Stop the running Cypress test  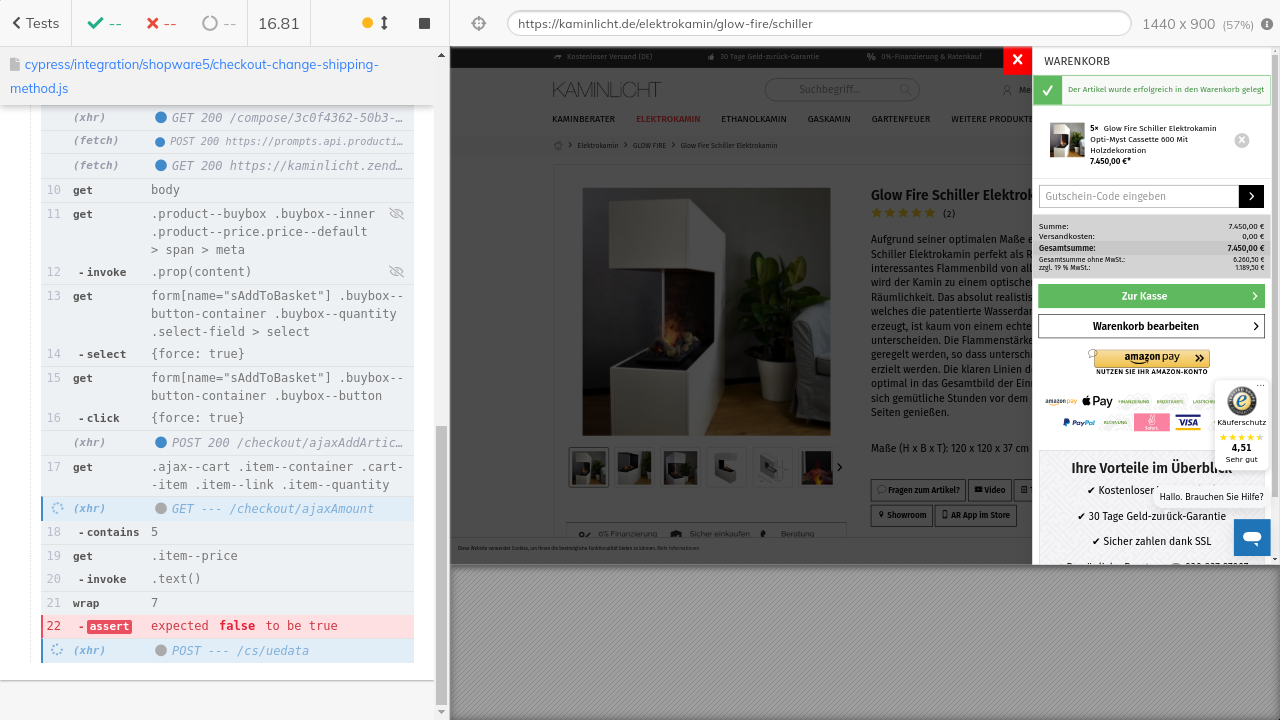pos(424,23)
